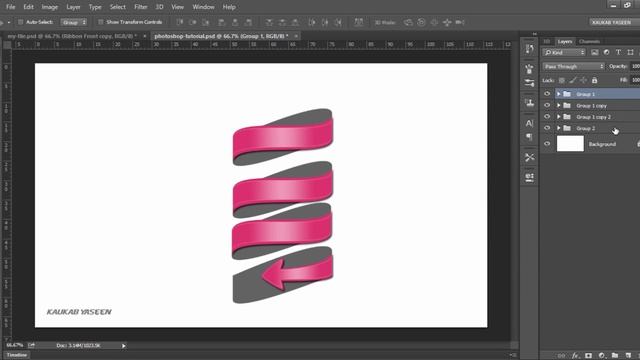The width and height of the screenshot is (640, 360).
Task: Hide the Group 1 copy layer
Action: click(547, 105)
